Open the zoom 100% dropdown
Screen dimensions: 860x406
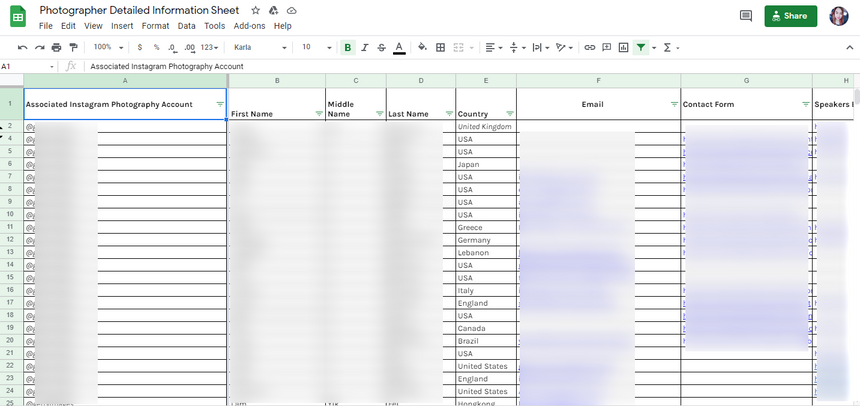pos(107,47)
